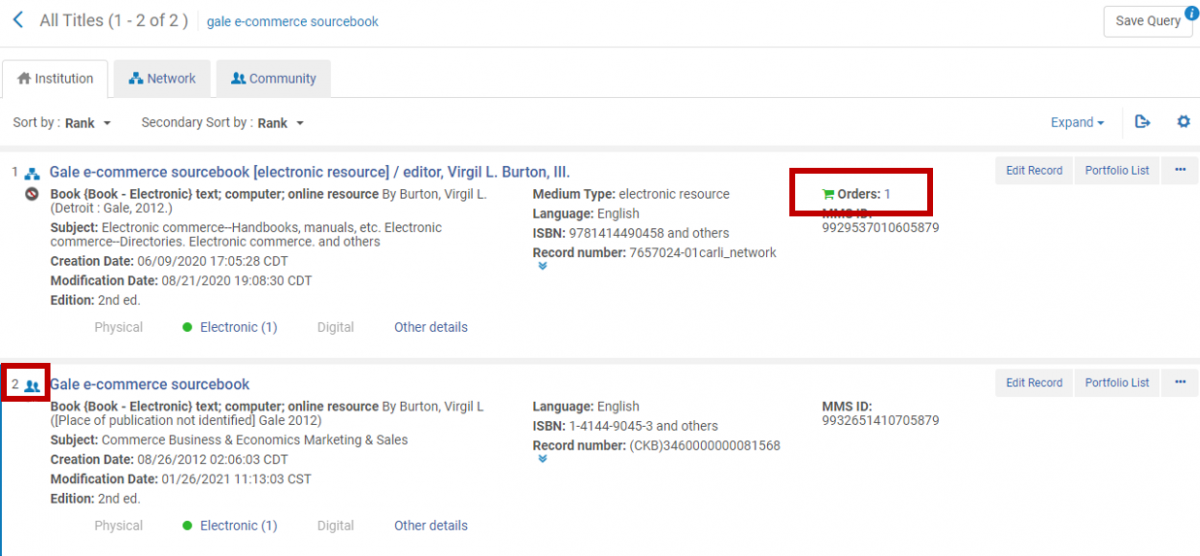Switch to the Network tab
Image resolution: width=1200 pixels, height=556 pixels.
(x=161, y=78)
